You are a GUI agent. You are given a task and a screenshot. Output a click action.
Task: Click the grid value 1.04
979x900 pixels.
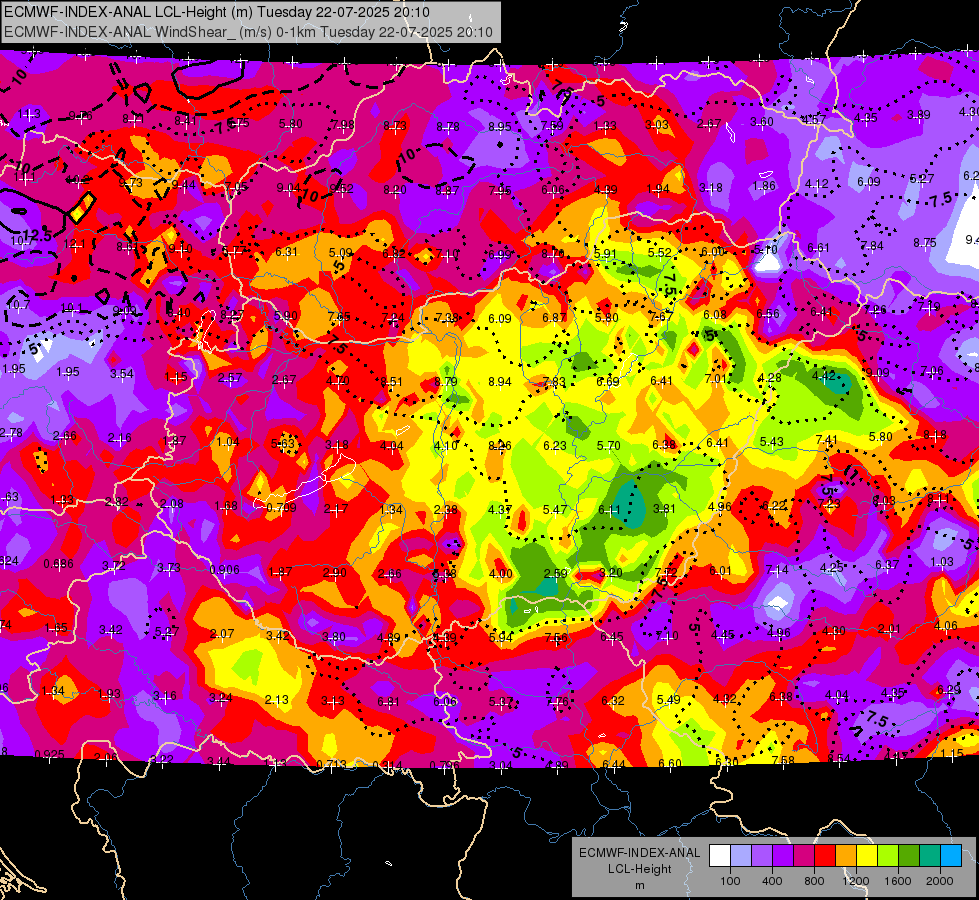(x=228, y=442)
